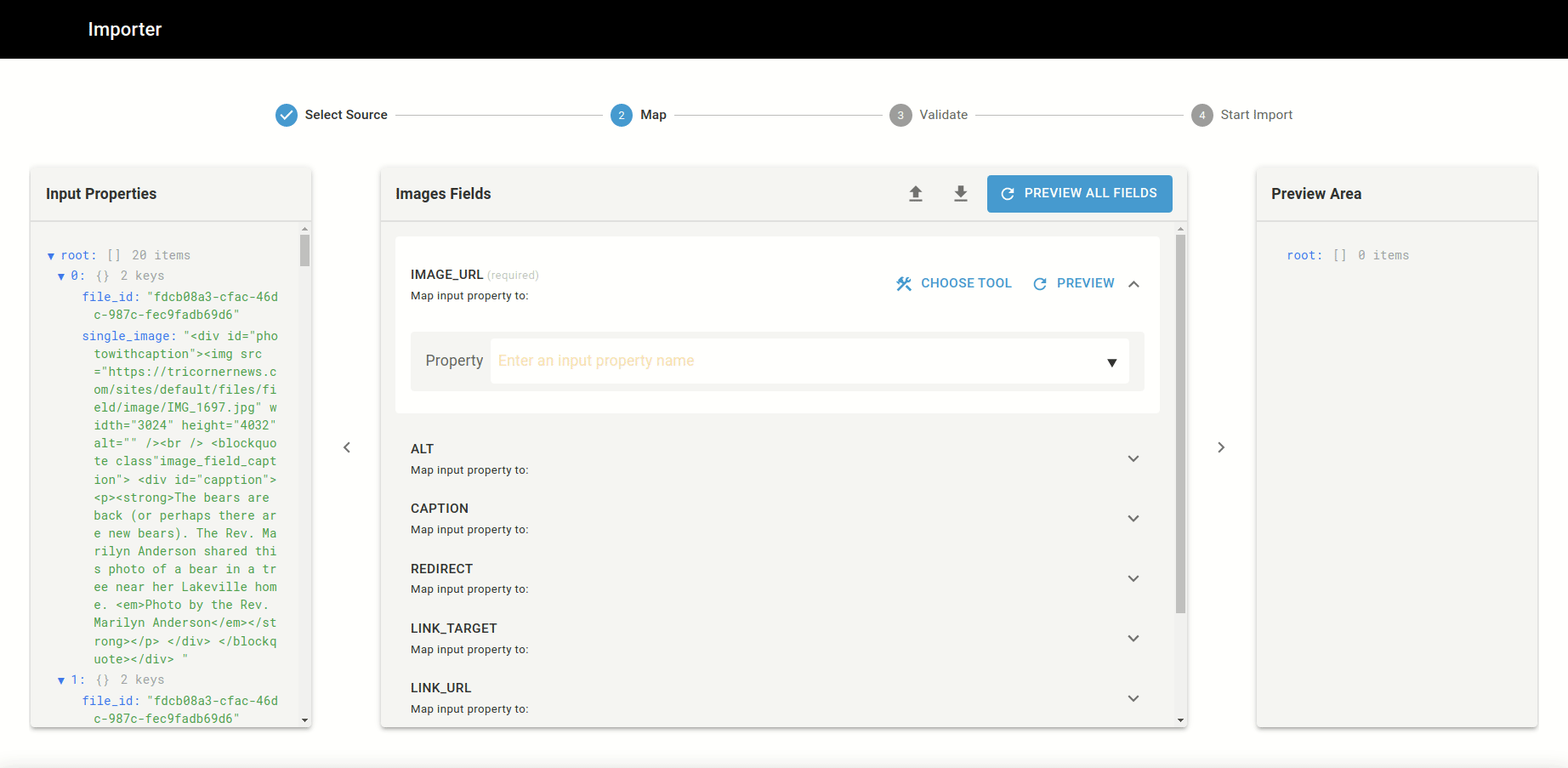The image size is (1568, 768).
Task: Collapse the root node in Input Properties
Action: [x=51, y=256]
